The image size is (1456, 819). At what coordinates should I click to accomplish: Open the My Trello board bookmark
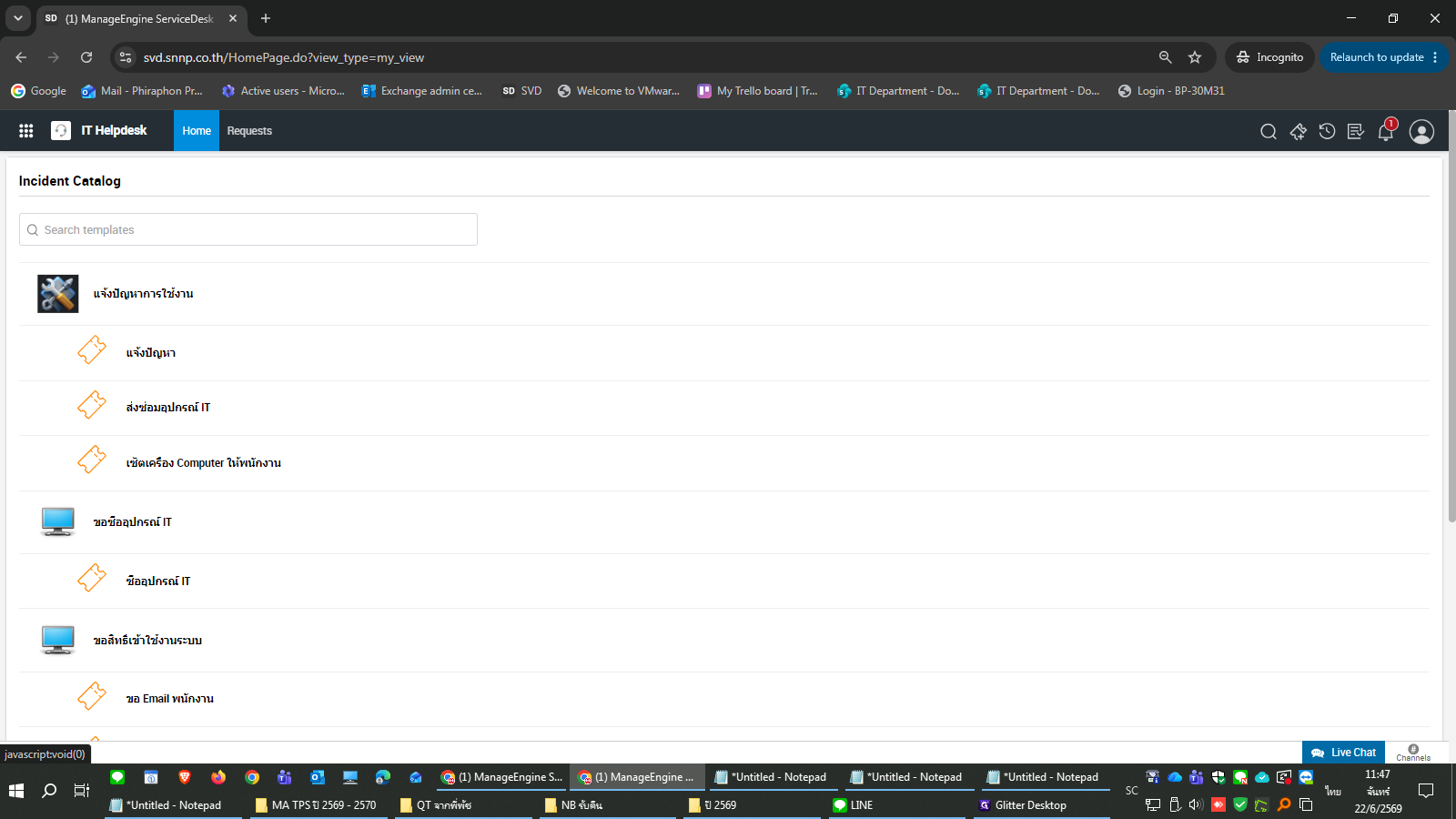pos(758,91)
